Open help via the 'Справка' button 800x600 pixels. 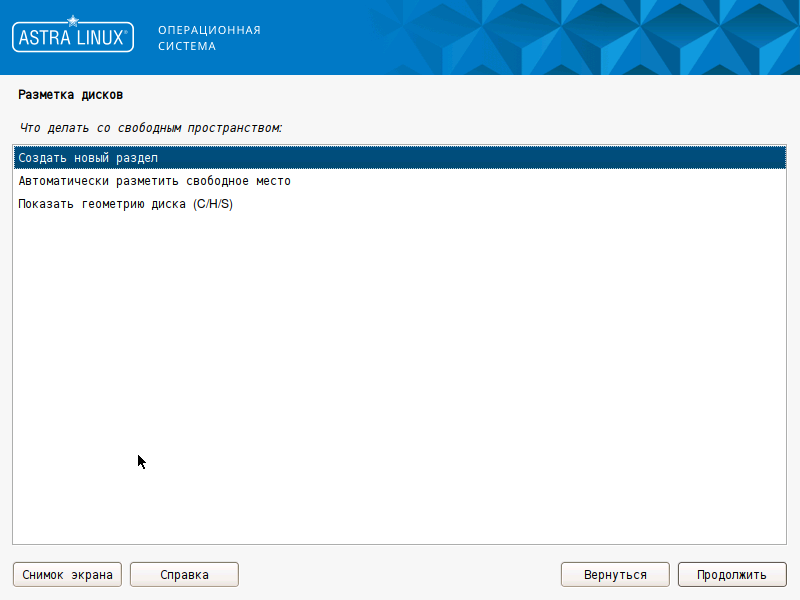[184, 575]
